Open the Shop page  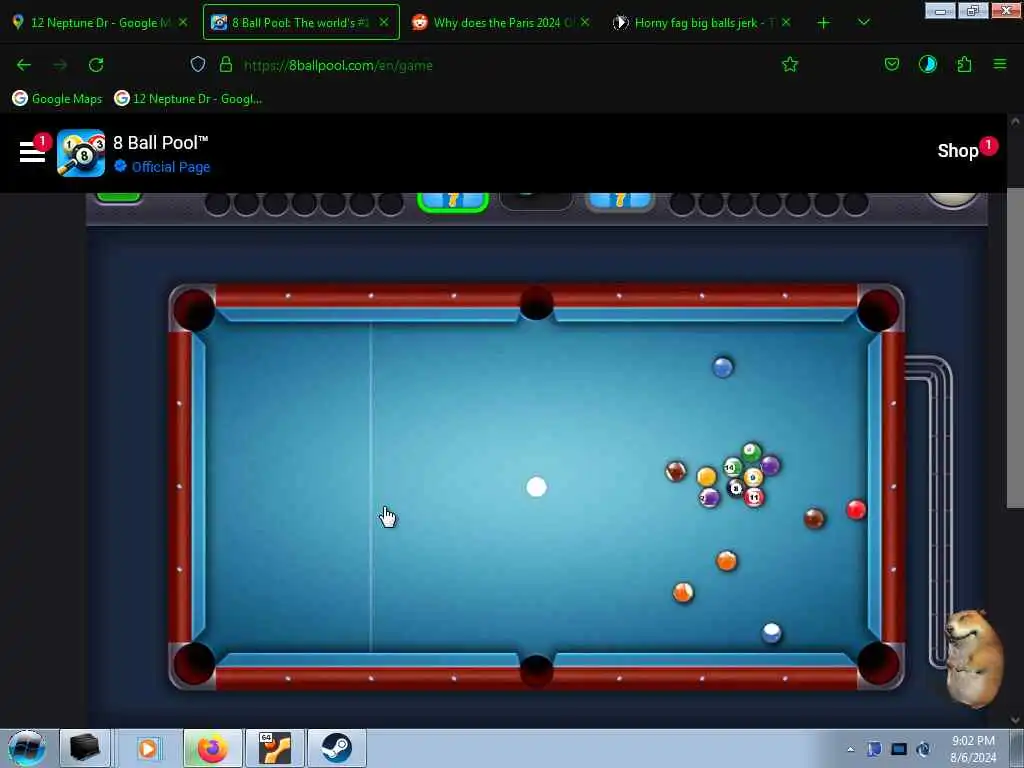tap(957, 151)
